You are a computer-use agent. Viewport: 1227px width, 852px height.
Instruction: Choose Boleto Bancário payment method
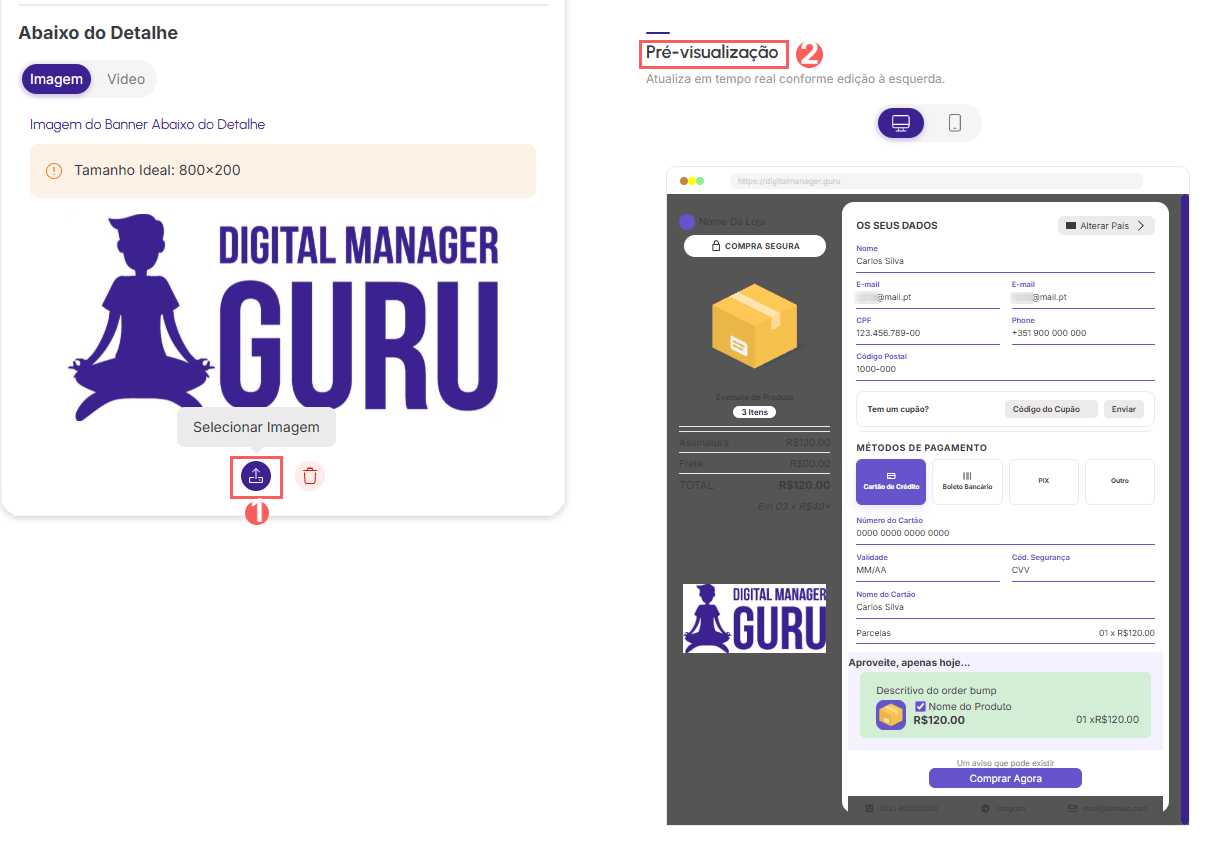click(967, 482)
